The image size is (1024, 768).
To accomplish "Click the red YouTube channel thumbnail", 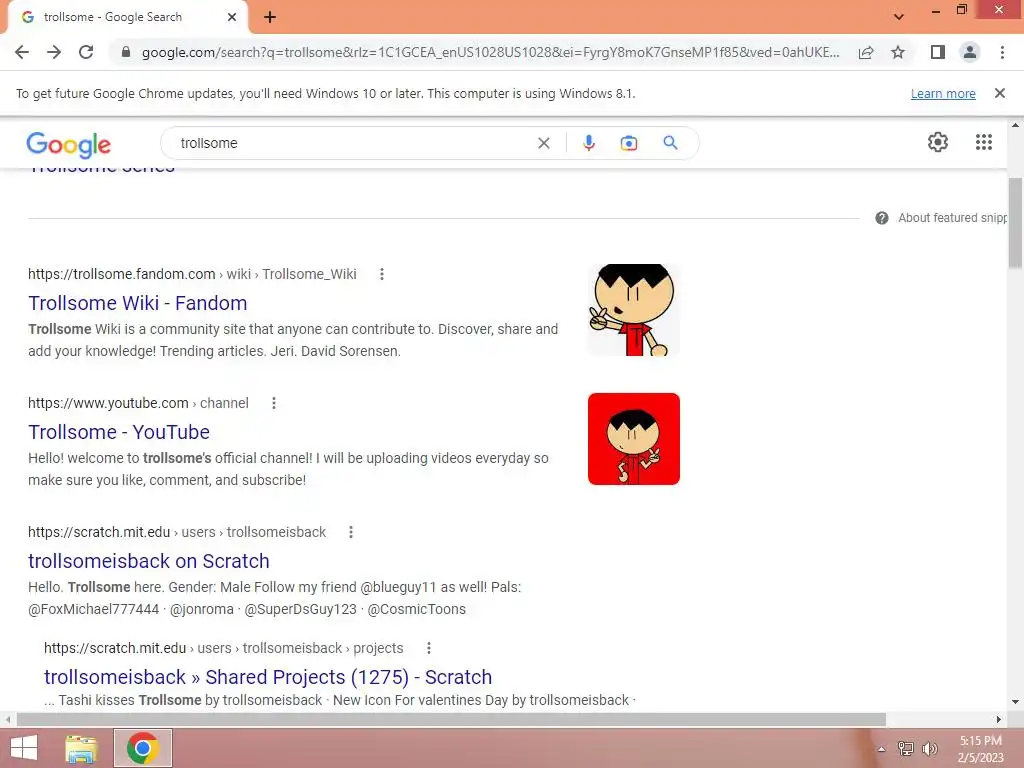I will click(633, 439).
